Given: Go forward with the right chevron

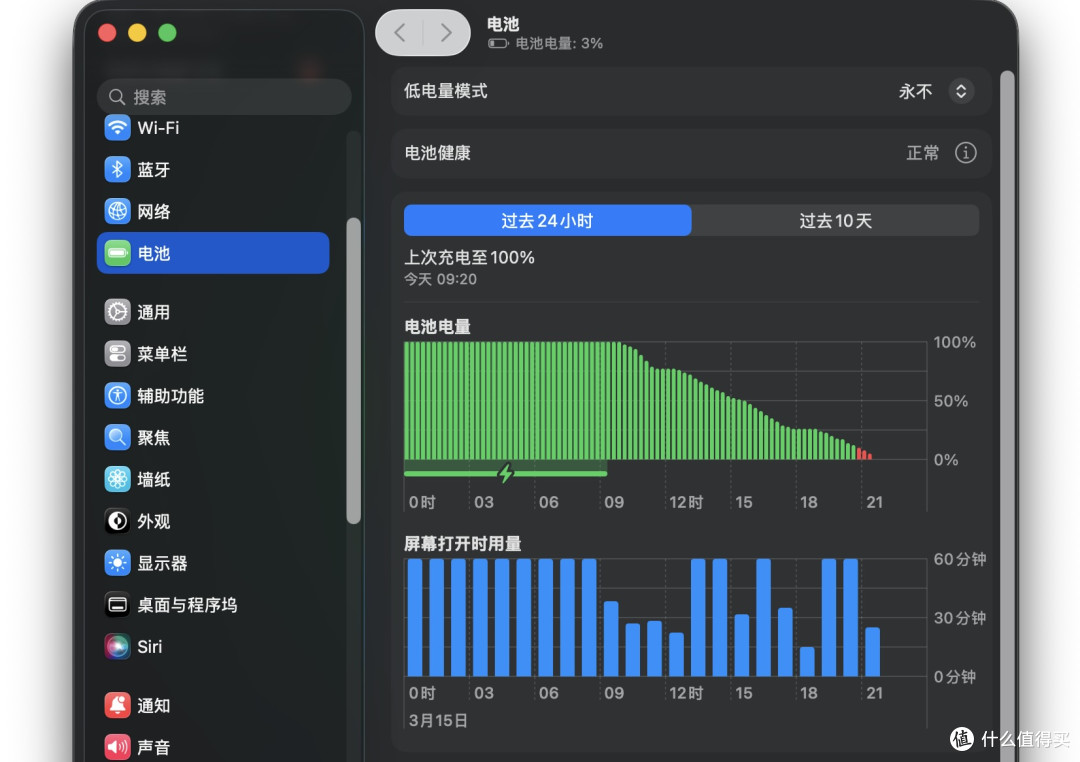Looking at the screenshot, I should coord(446,32).
